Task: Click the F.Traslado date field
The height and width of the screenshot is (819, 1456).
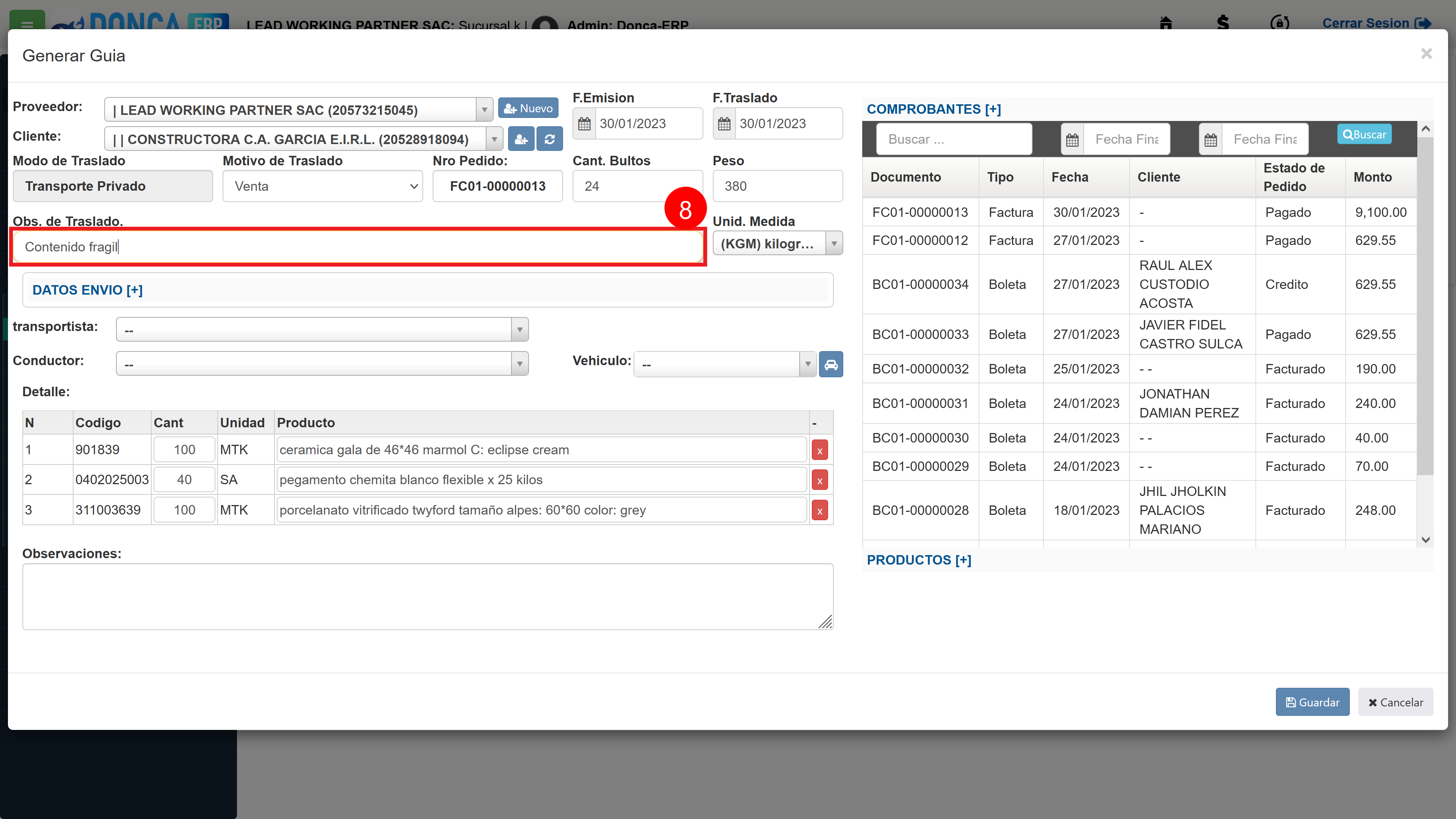Action: (789, 124)
